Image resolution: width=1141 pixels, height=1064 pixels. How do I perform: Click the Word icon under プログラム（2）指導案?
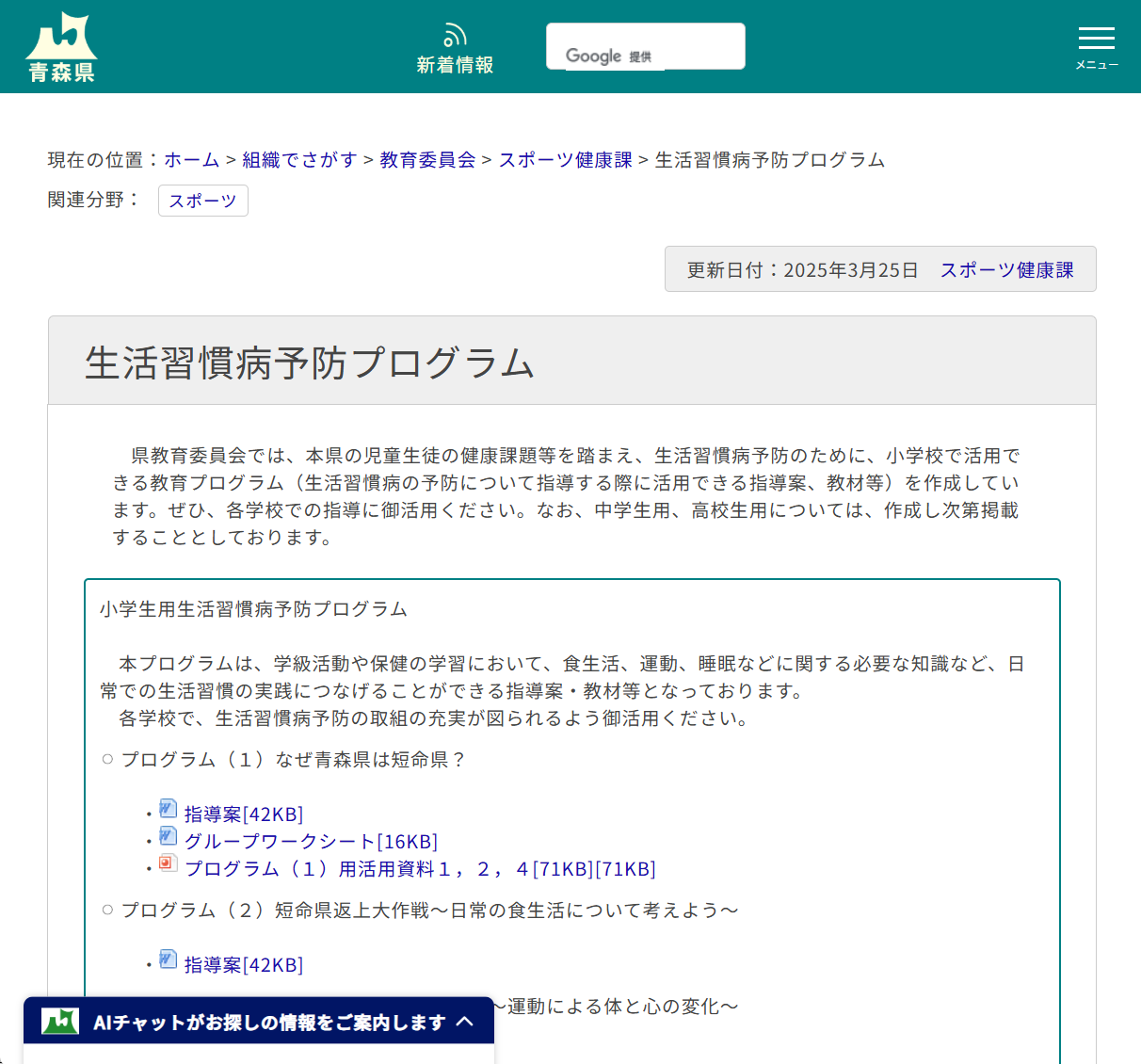pyautogui.click(x=167, y=959)
